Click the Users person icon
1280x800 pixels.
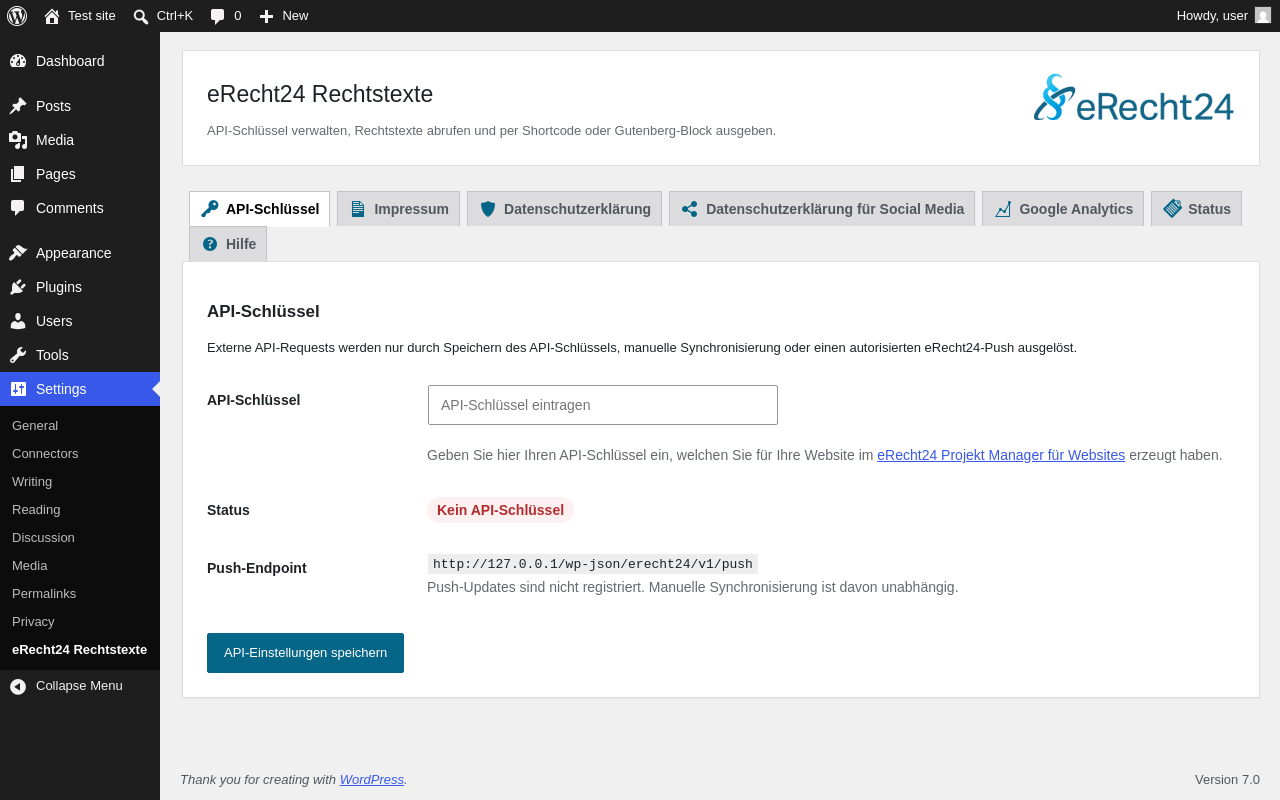coord(18,321)
